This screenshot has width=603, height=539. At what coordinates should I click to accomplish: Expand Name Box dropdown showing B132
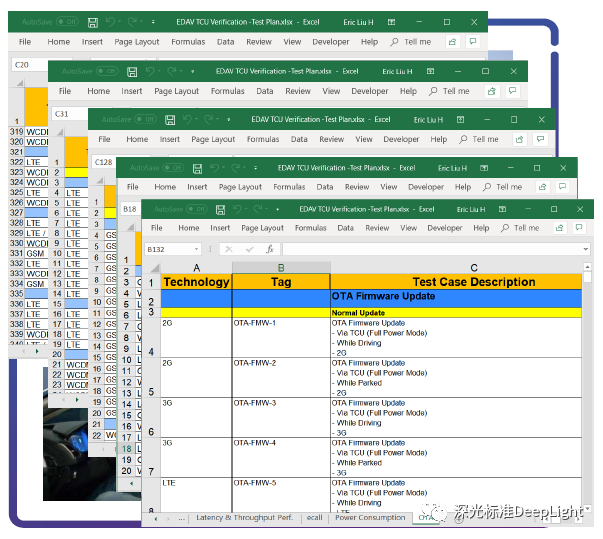(196, 249)
